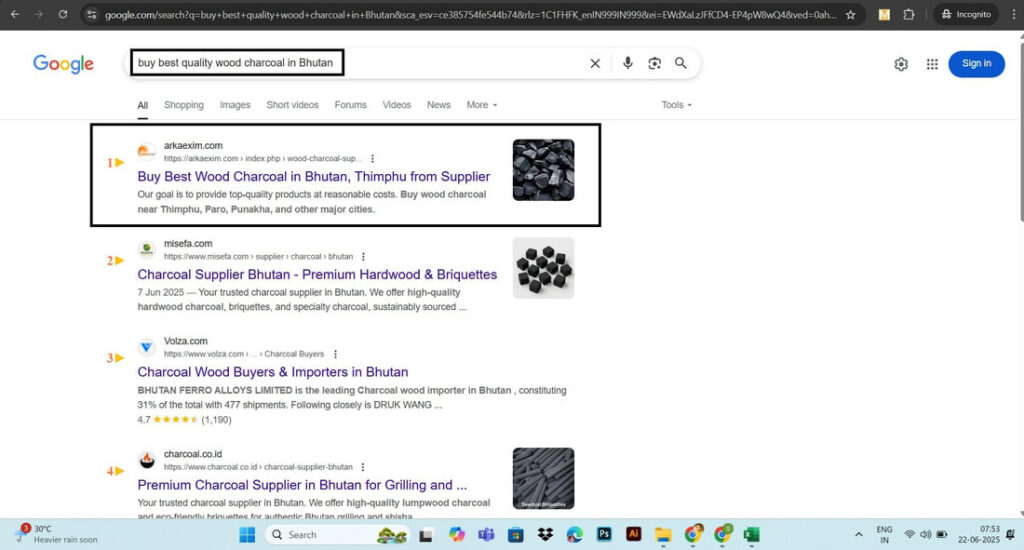Open options menu for arkaexim.com result
The height and width of the screenshot is (550, 1024).
click(x=373, y=158)
